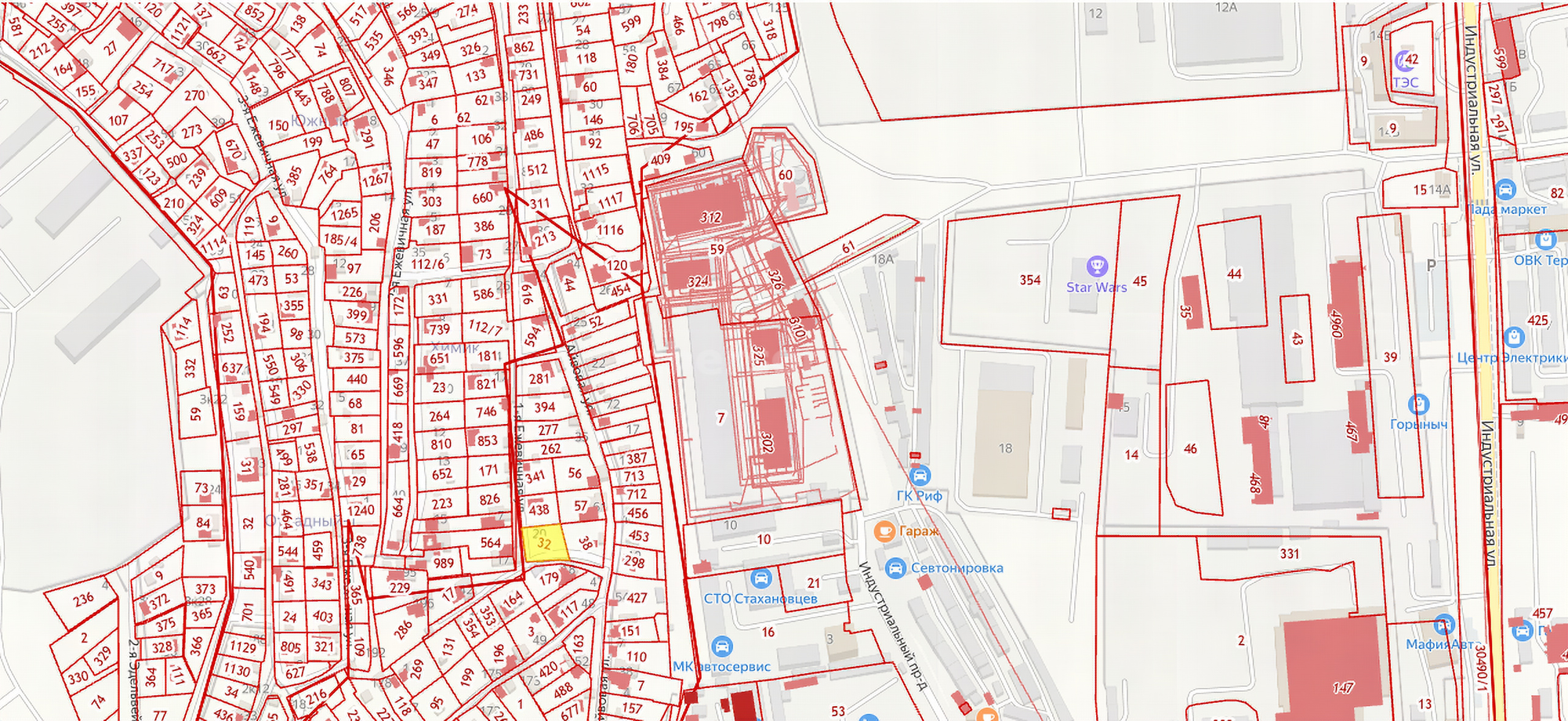1568x721 pixels.
Task: Select the Лада маркет car icon
Action: click(1504, 190)
